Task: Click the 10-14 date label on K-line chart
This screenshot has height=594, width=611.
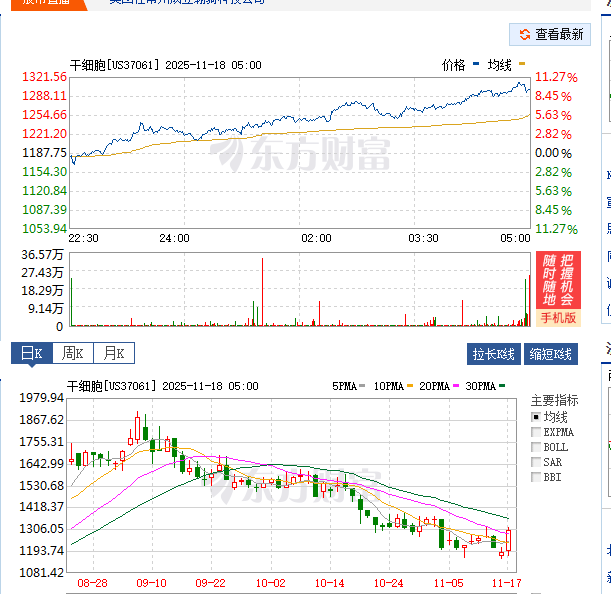Action: [330, 583]
